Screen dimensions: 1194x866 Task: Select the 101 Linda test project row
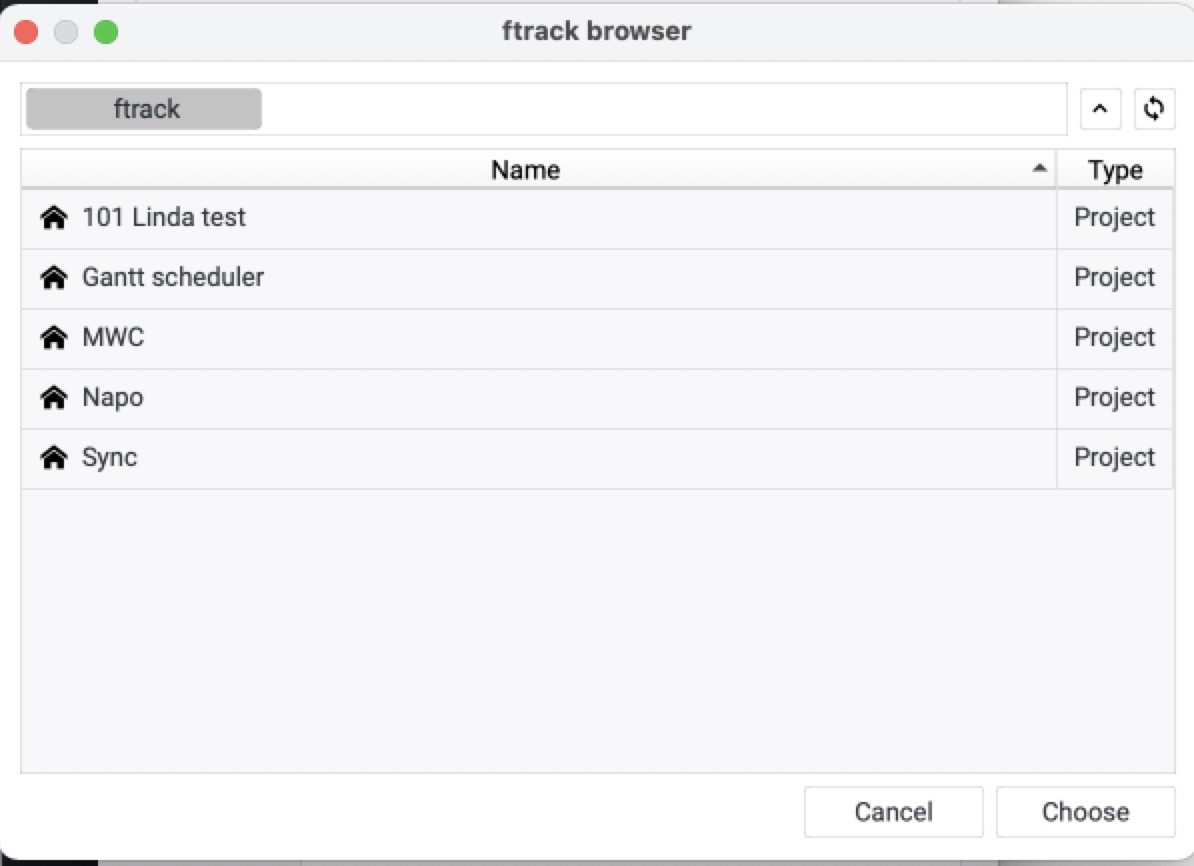(x=400, y=217)
